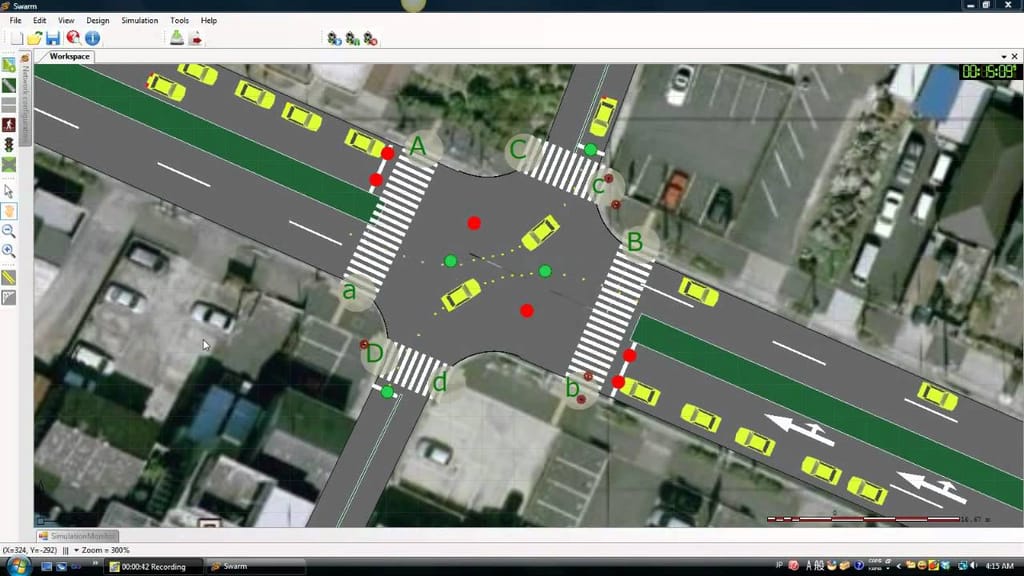Pick the arrow pointer selection tool
The height and width of the screenshot is (576, 1024).
click(x=9, y=190)
